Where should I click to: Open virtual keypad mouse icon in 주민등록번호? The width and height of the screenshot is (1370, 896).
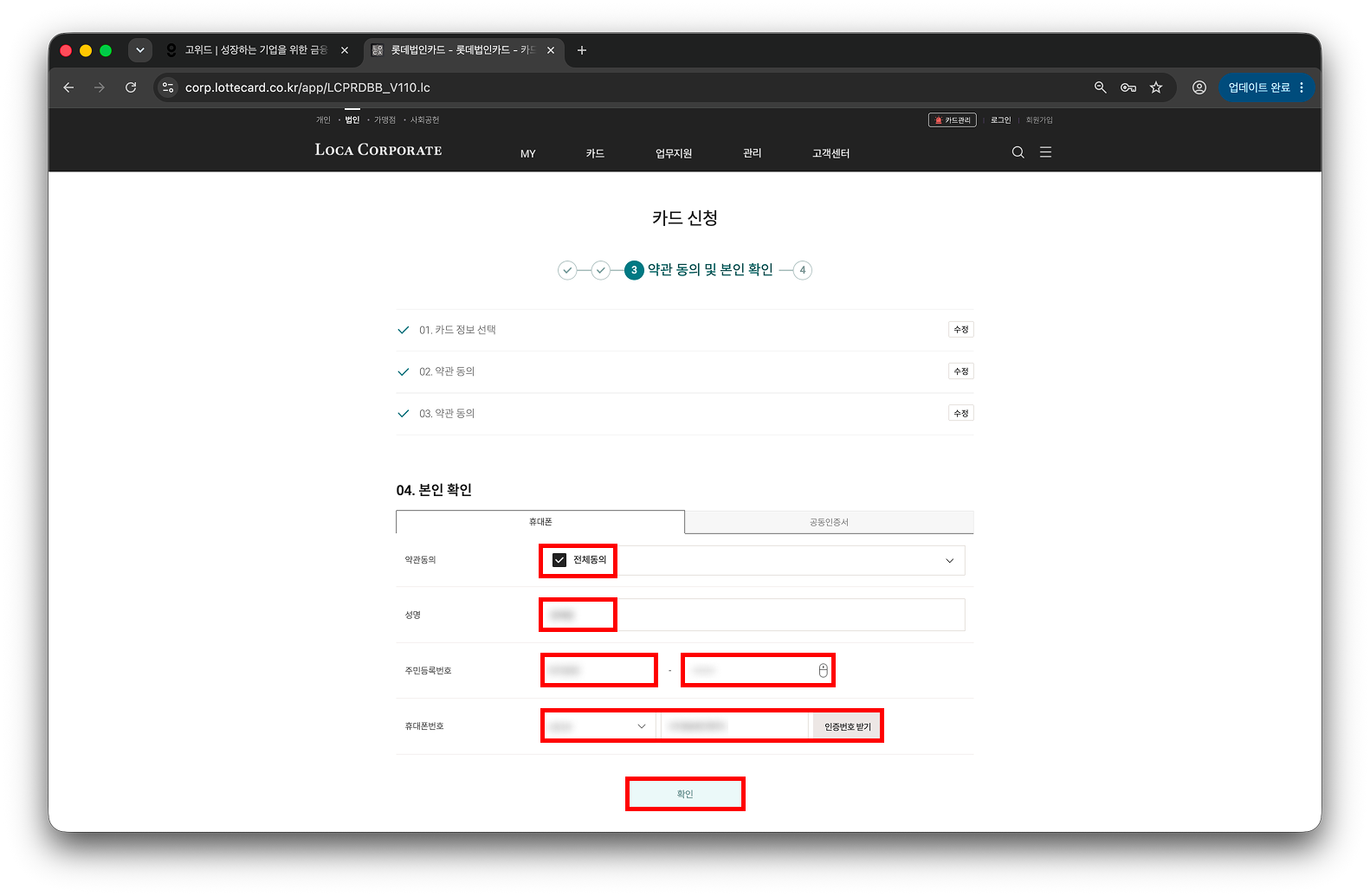tap(824, 671)
